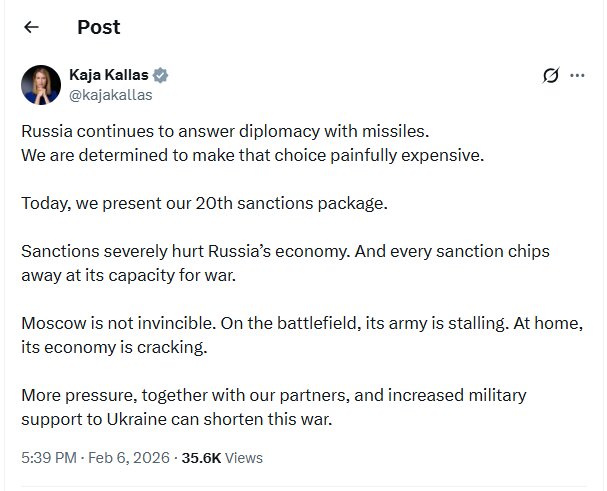Screen dimensions: 607x491
Task: Click the 5:39 PM timestamp link
Action: [46, 457]
